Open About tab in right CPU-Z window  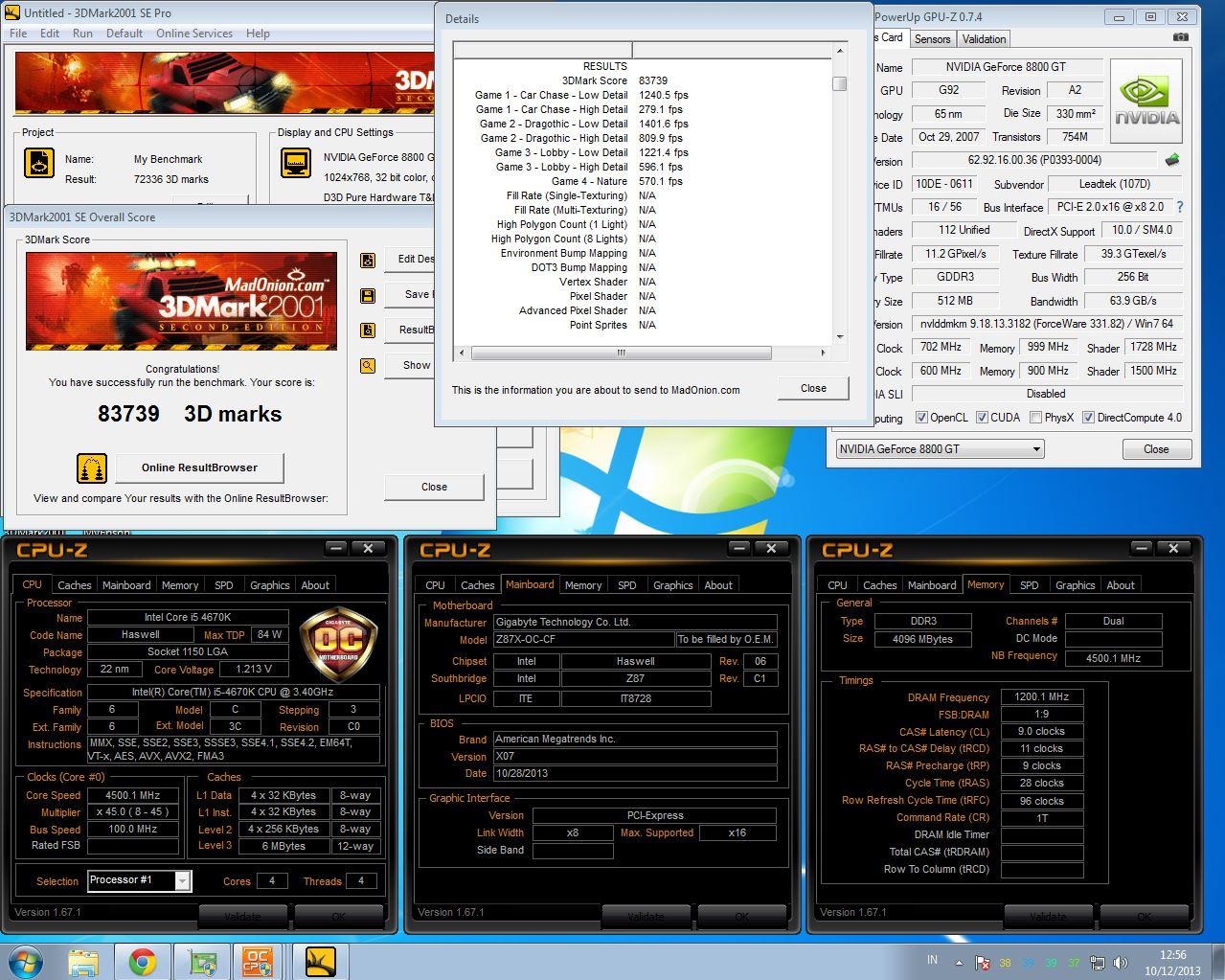1121,585
